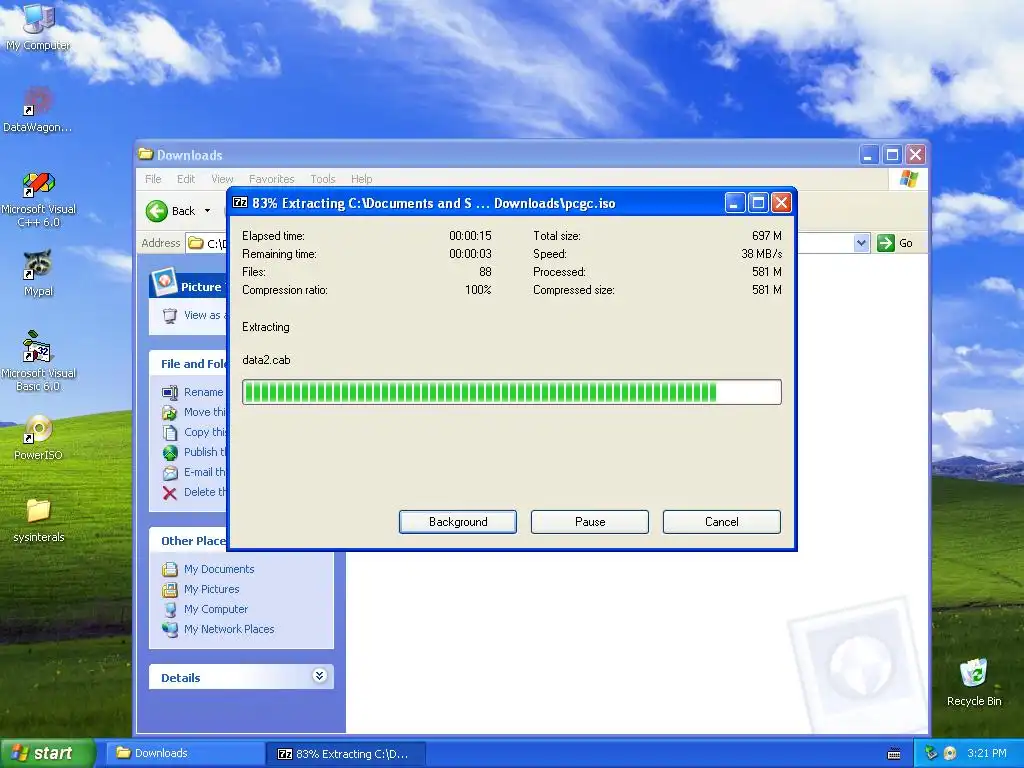Image resolution: width=1024 pixels, height=768 pixels.
Task: Click the red Delete this file icon
Action: tap(170, 493)
